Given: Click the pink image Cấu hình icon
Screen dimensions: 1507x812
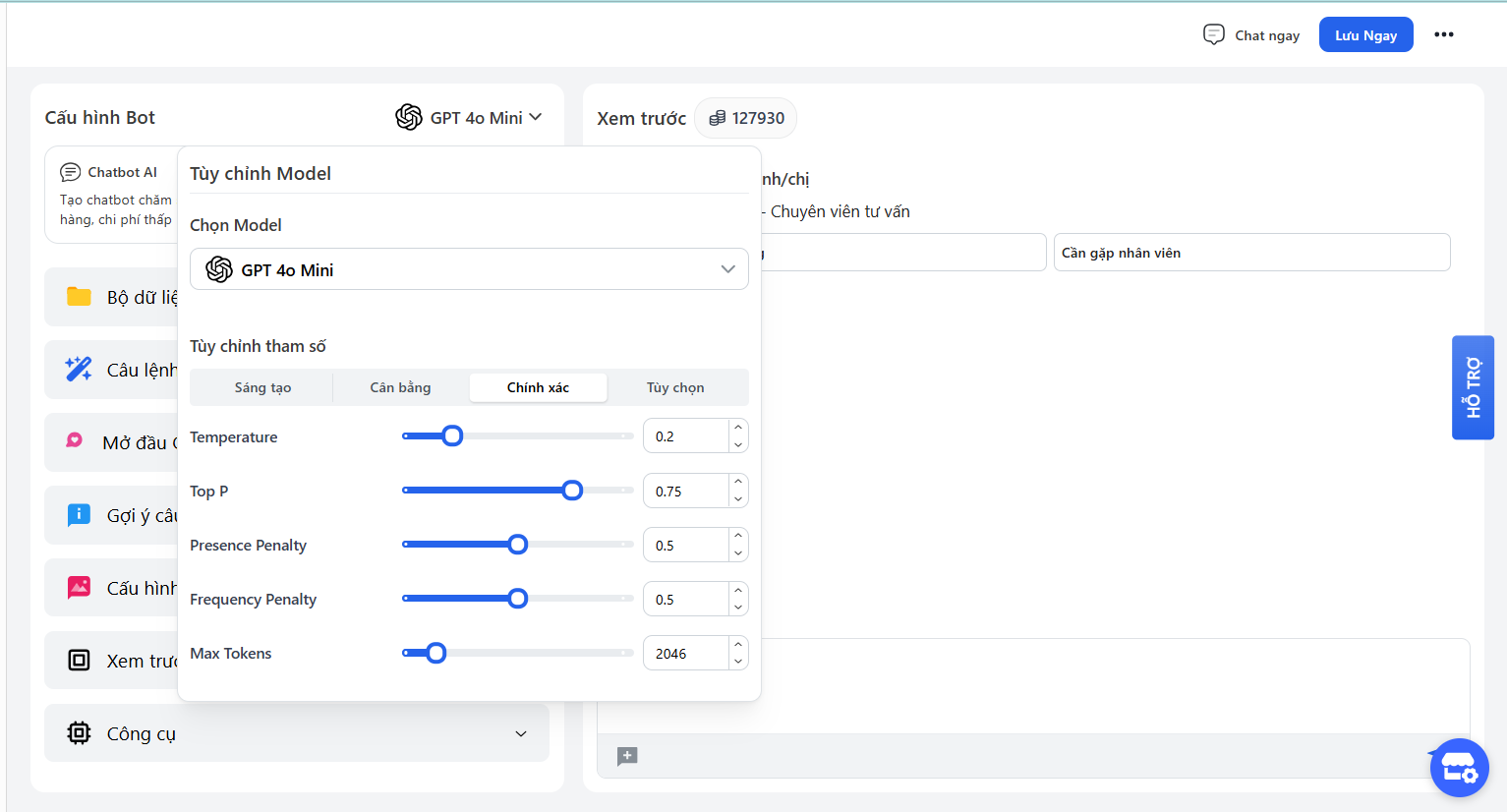Looking at the screenshot, I should (x=79, y=588).
